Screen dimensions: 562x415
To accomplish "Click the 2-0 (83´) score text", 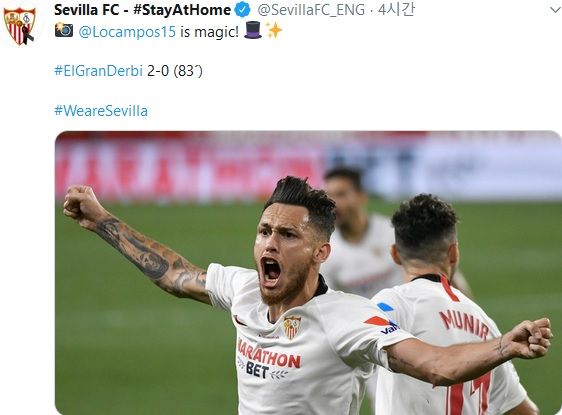I will pos(175,71).
